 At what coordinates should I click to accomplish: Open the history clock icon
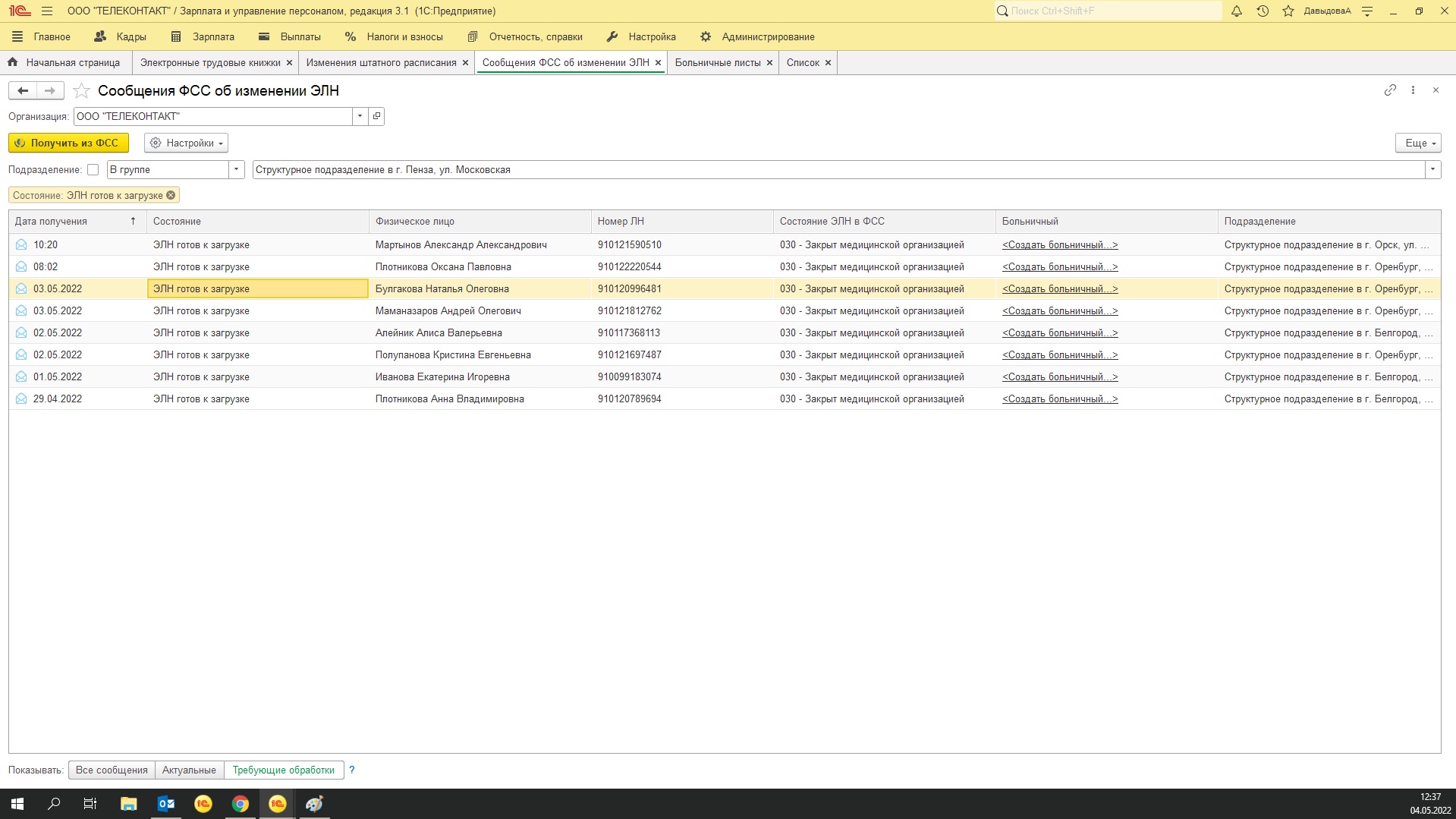1263,11
